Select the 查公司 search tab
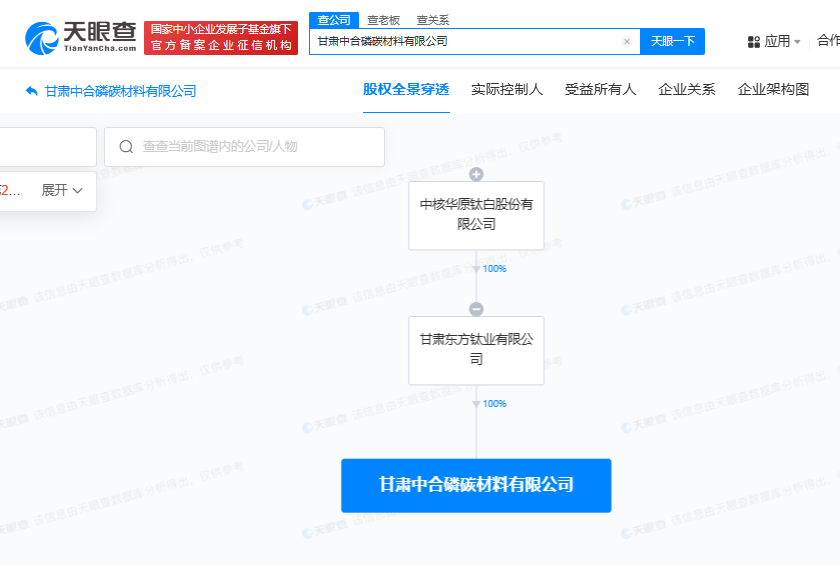This screenshot has width=840, height=565. pyautogui.click(x=334, y=20)
